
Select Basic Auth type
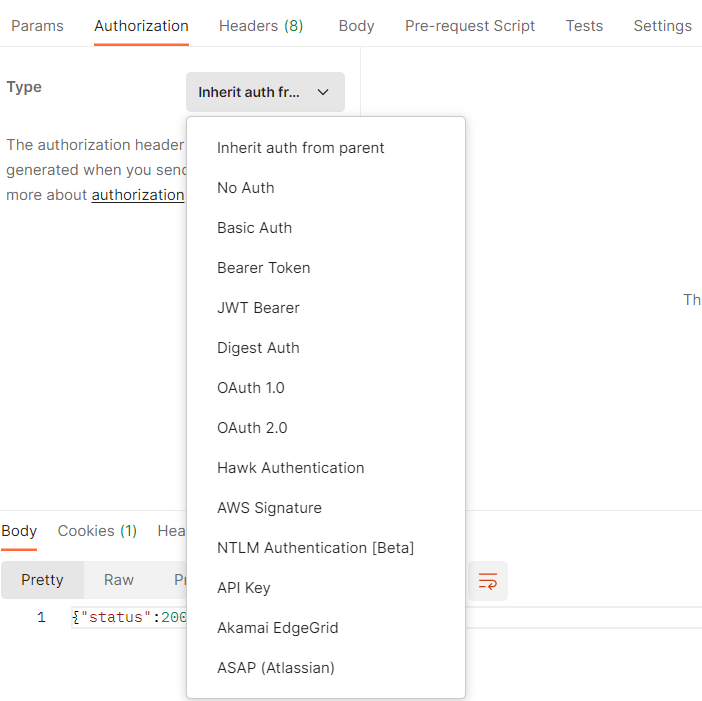click(255, 228)
